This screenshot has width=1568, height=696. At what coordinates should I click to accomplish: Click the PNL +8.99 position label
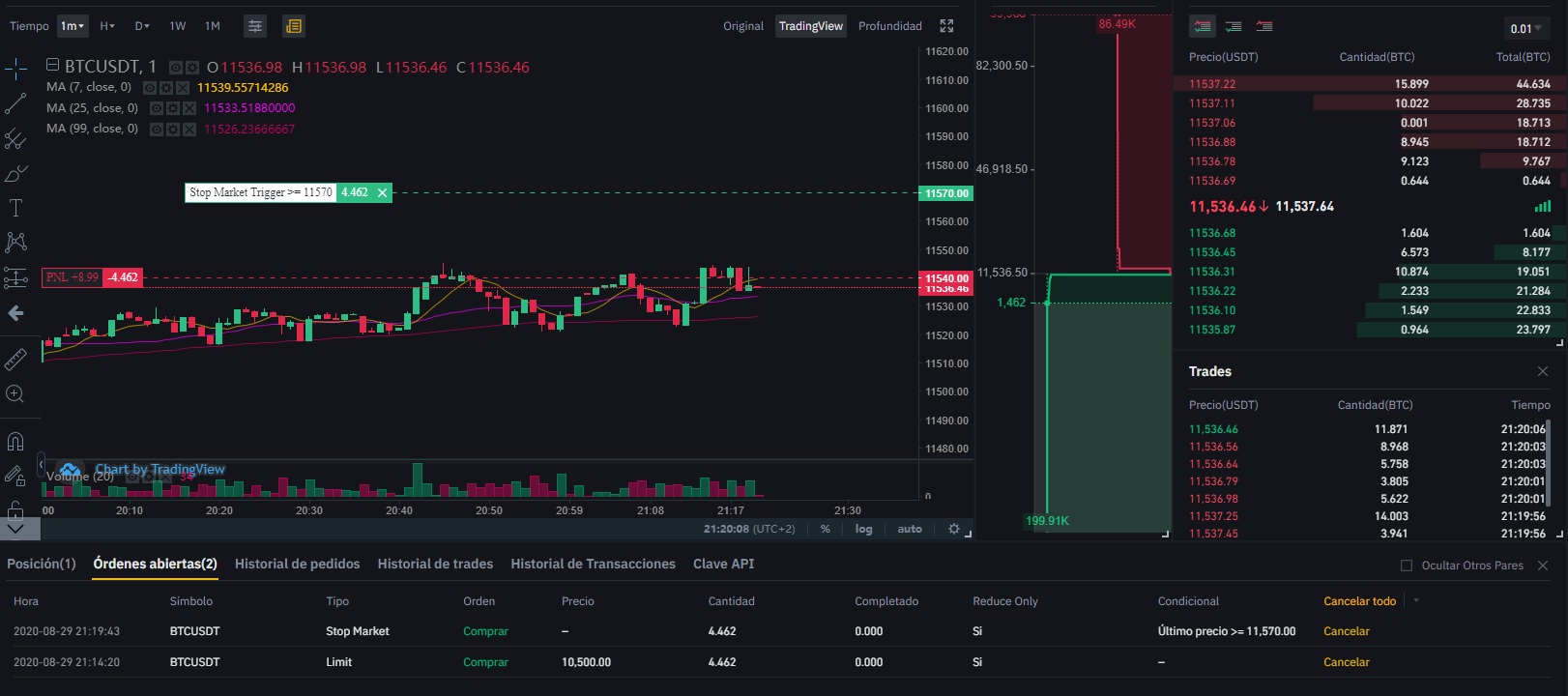pos(73,277)
